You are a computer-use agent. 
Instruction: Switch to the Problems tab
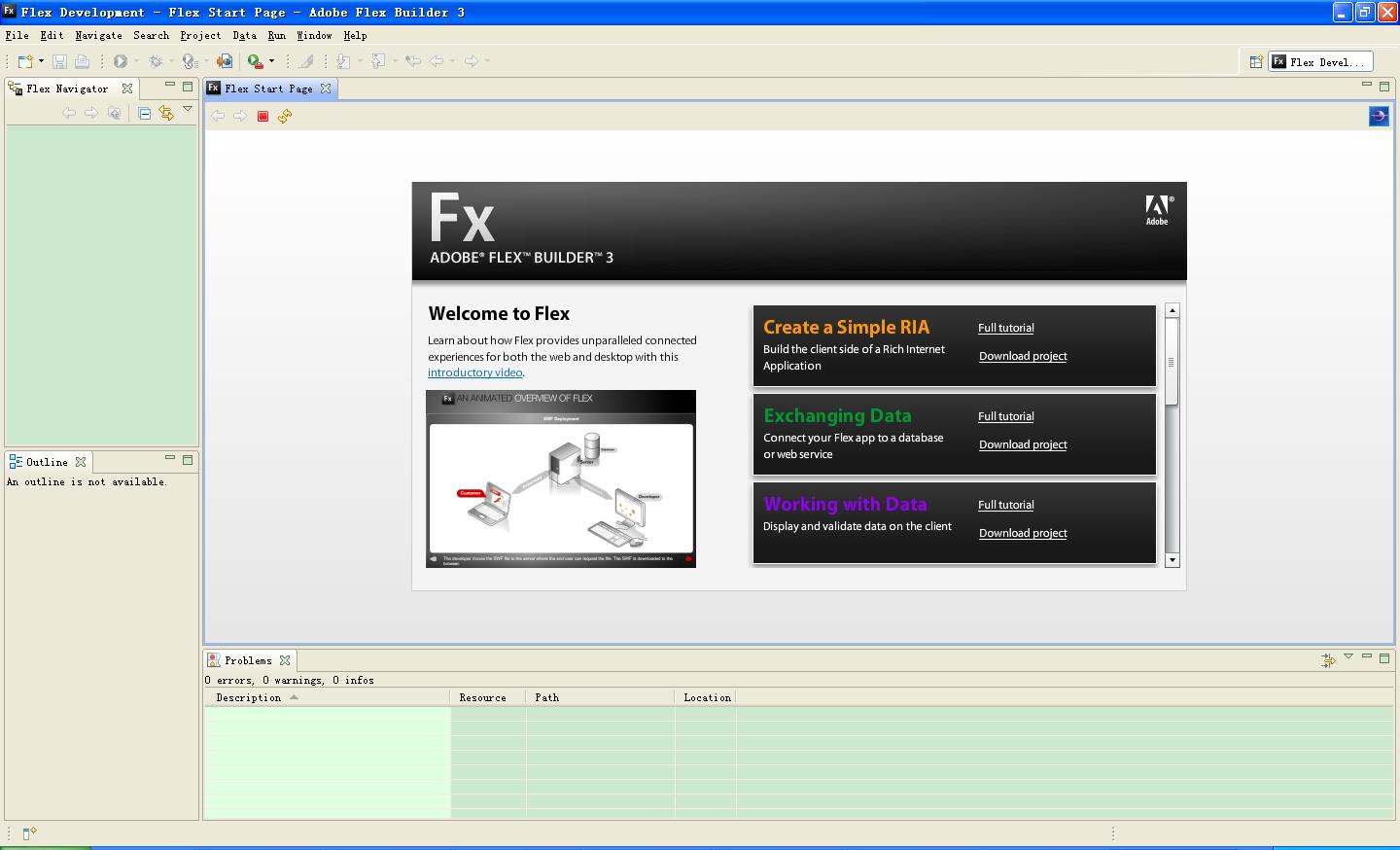pos(249,660)
